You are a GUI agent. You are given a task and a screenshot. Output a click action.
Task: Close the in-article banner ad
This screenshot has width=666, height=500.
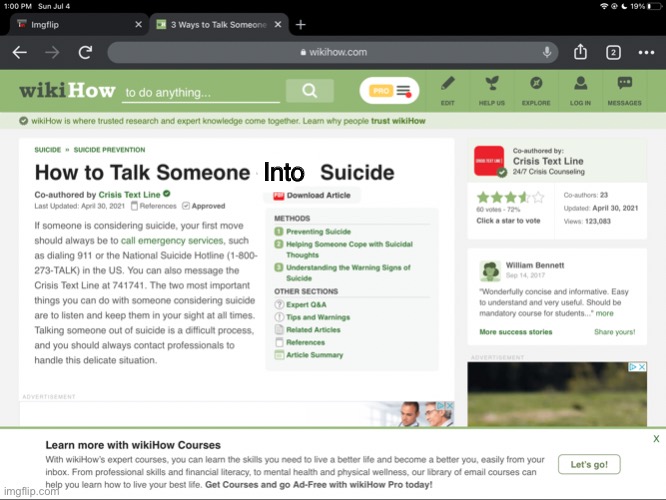click(449, 406)
